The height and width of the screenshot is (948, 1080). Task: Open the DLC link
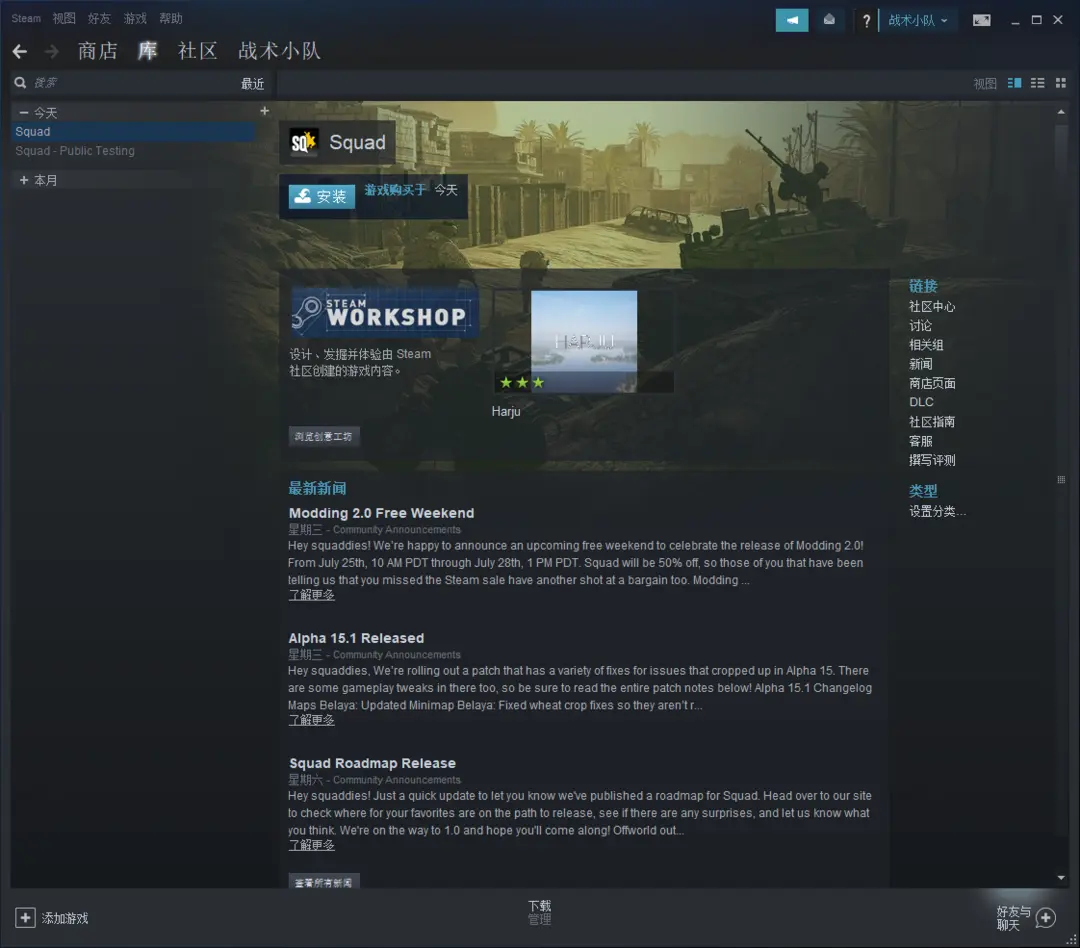coord(922,402)
